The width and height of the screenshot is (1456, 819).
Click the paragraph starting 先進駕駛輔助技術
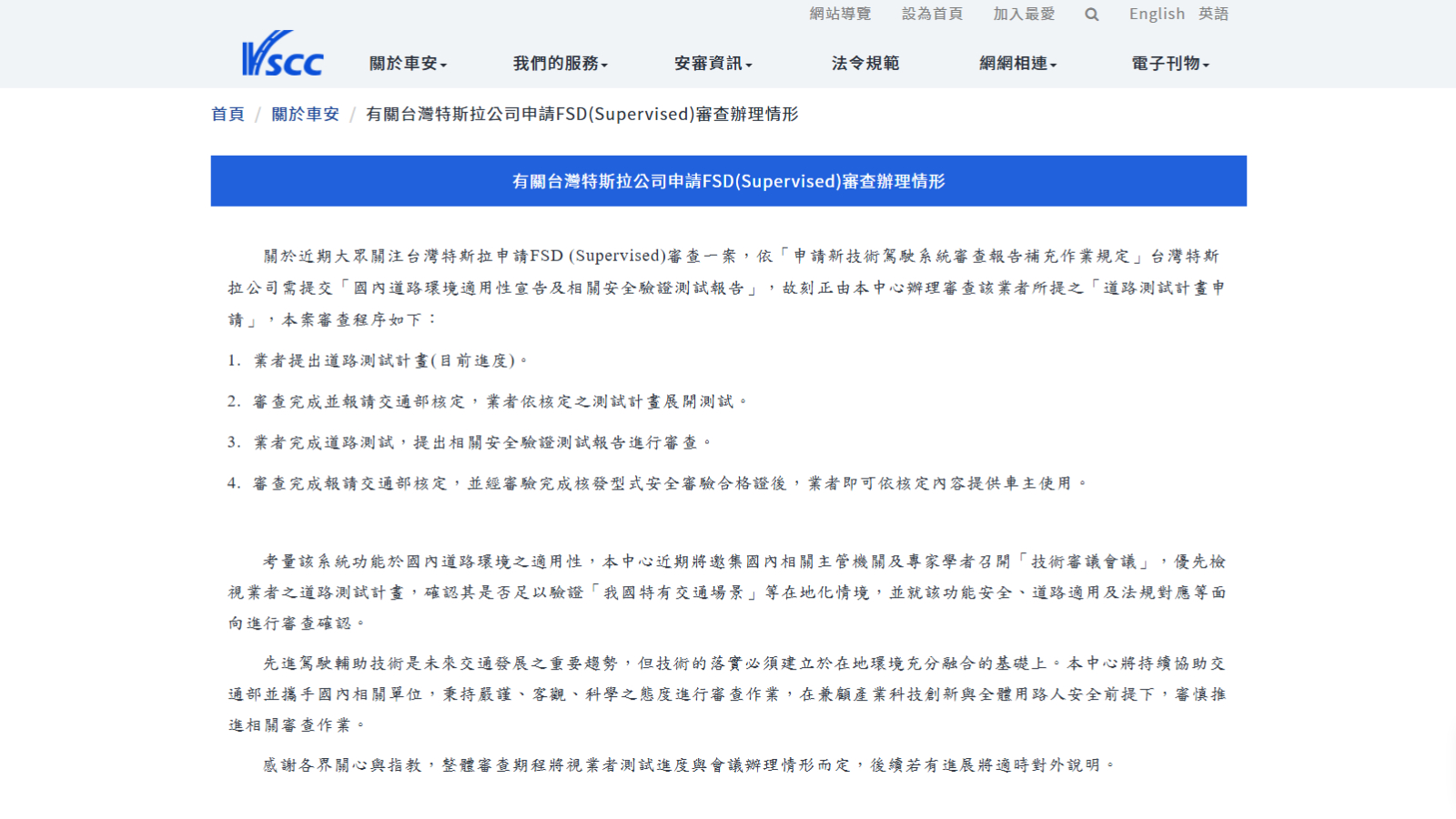click(x=727, y=694)
